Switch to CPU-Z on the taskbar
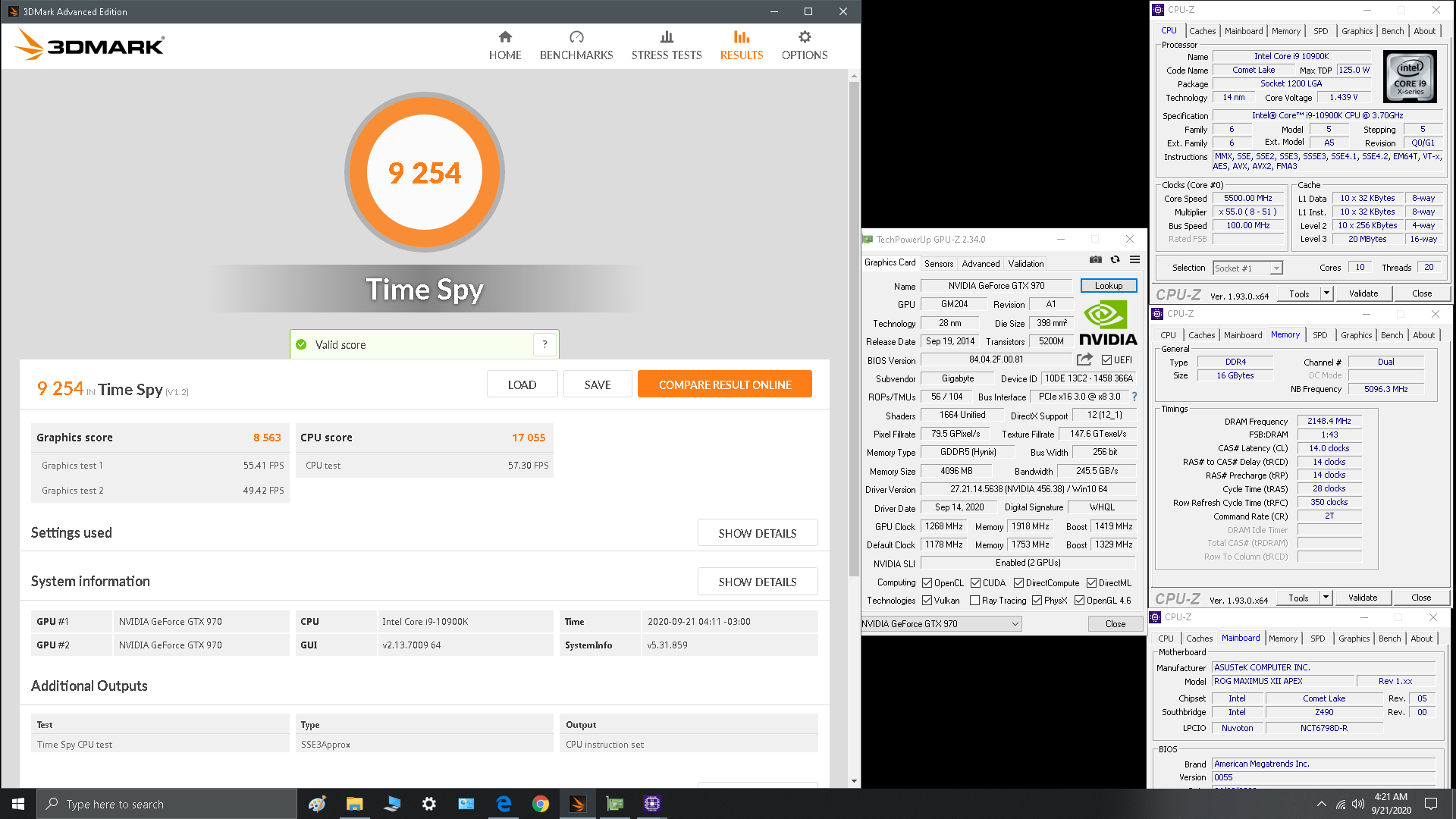This screenshot has width=1456, height=819. click(652, 804)
